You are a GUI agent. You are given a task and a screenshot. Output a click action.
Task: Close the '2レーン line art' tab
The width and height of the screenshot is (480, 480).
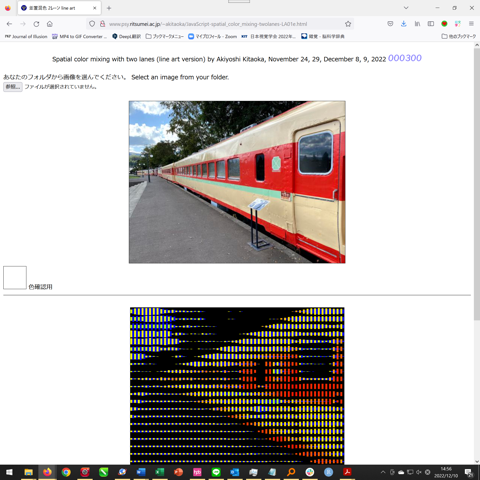tap(95, 8)
